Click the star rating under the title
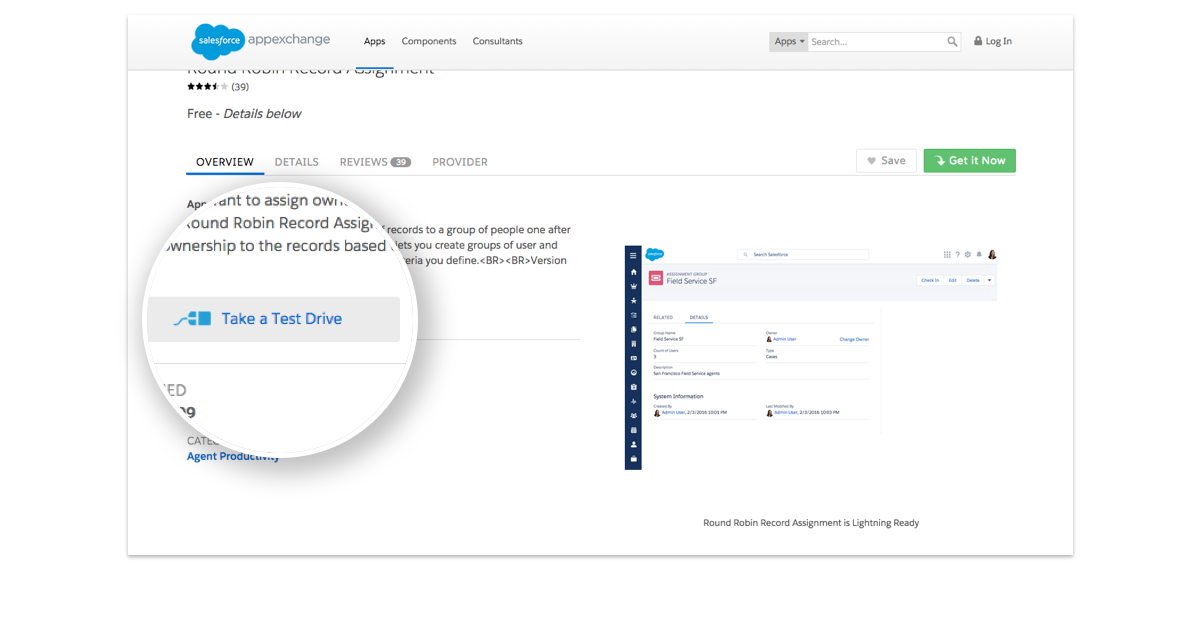1200x640 pixels. pyautogui.click(x=208, y=87)
